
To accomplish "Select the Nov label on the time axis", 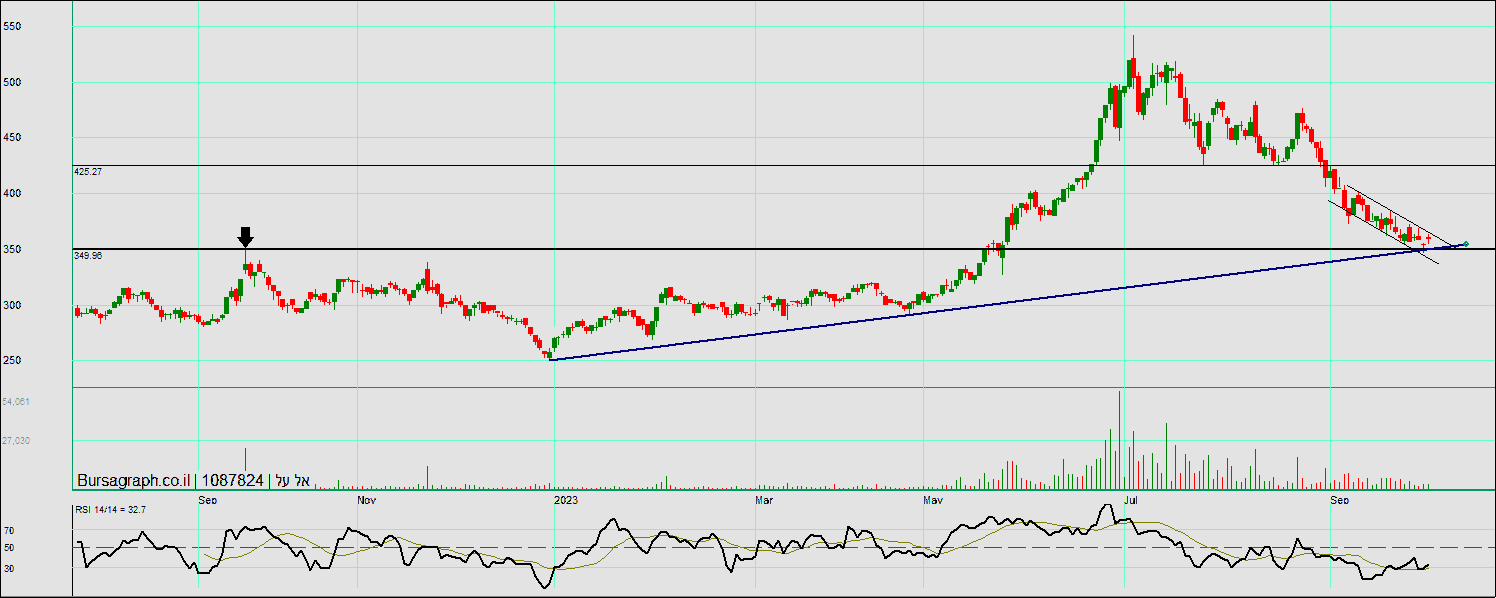I will click(366, 498).
